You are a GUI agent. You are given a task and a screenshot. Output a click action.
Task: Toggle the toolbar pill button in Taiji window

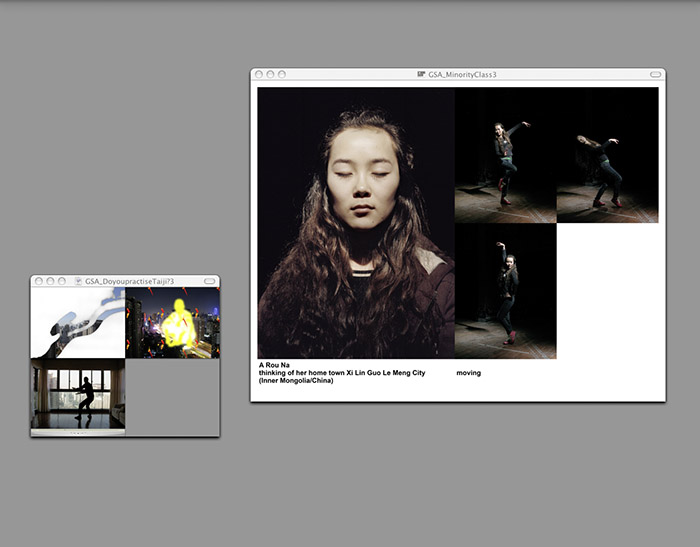[209, 282]
